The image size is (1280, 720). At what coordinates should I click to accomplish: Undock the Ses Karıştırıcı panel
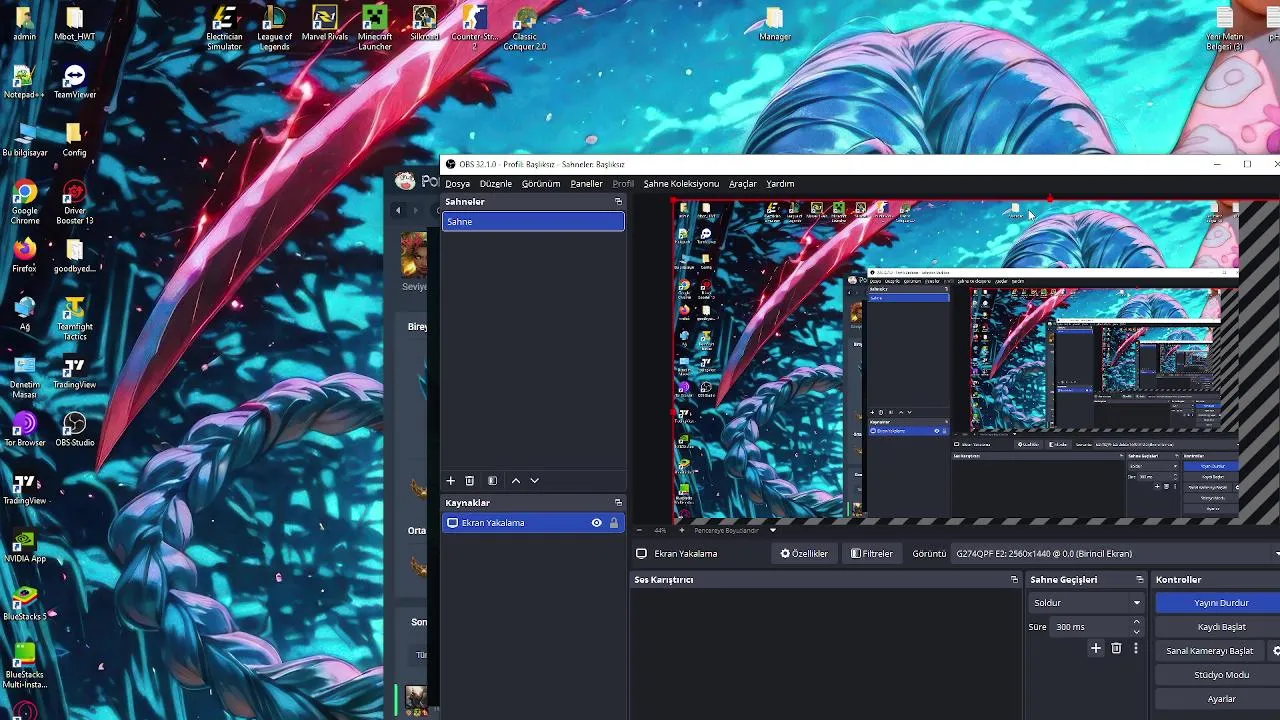point(1014,580)
